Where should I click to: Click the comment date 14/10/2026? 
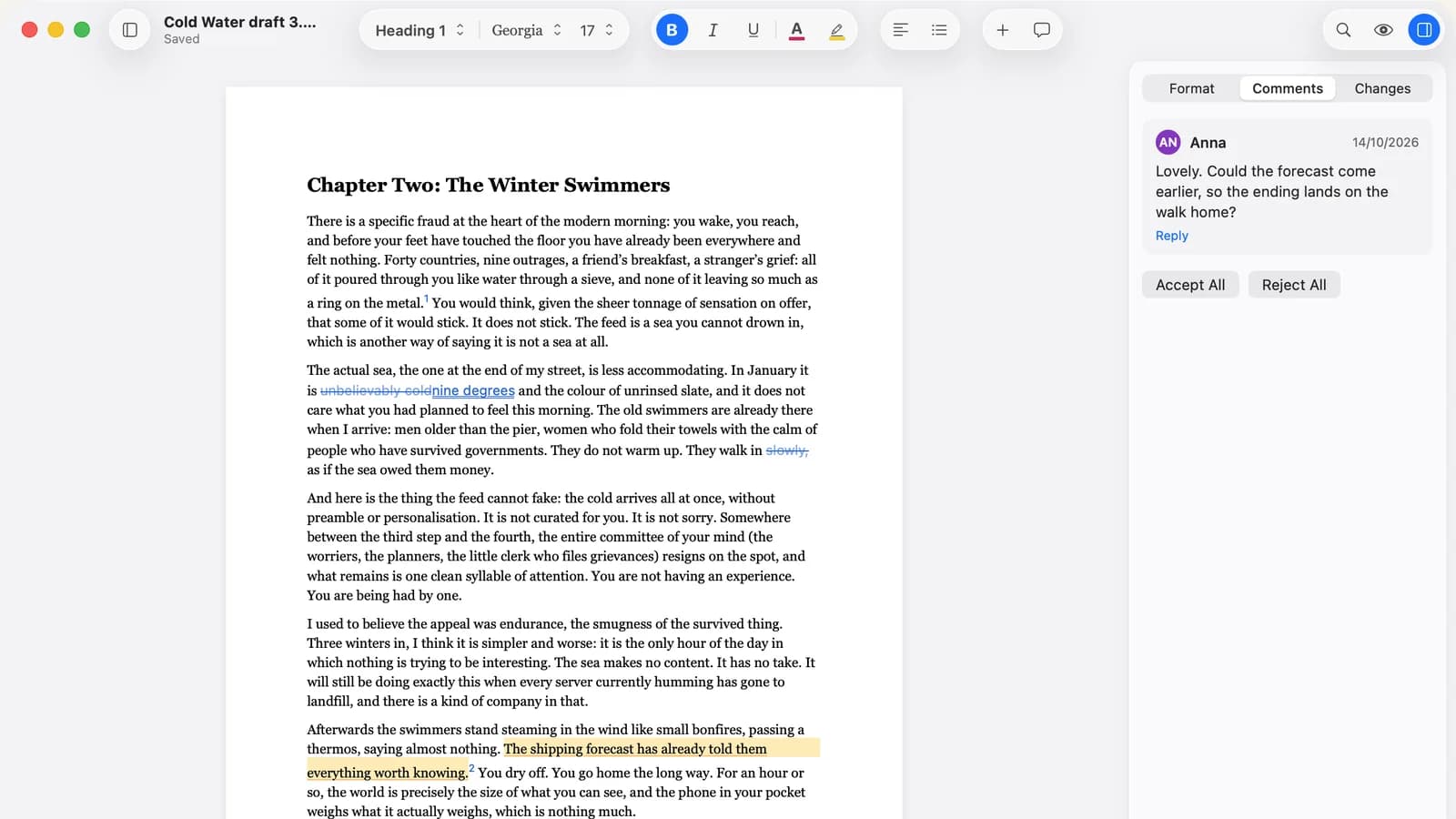[1385, 143]
